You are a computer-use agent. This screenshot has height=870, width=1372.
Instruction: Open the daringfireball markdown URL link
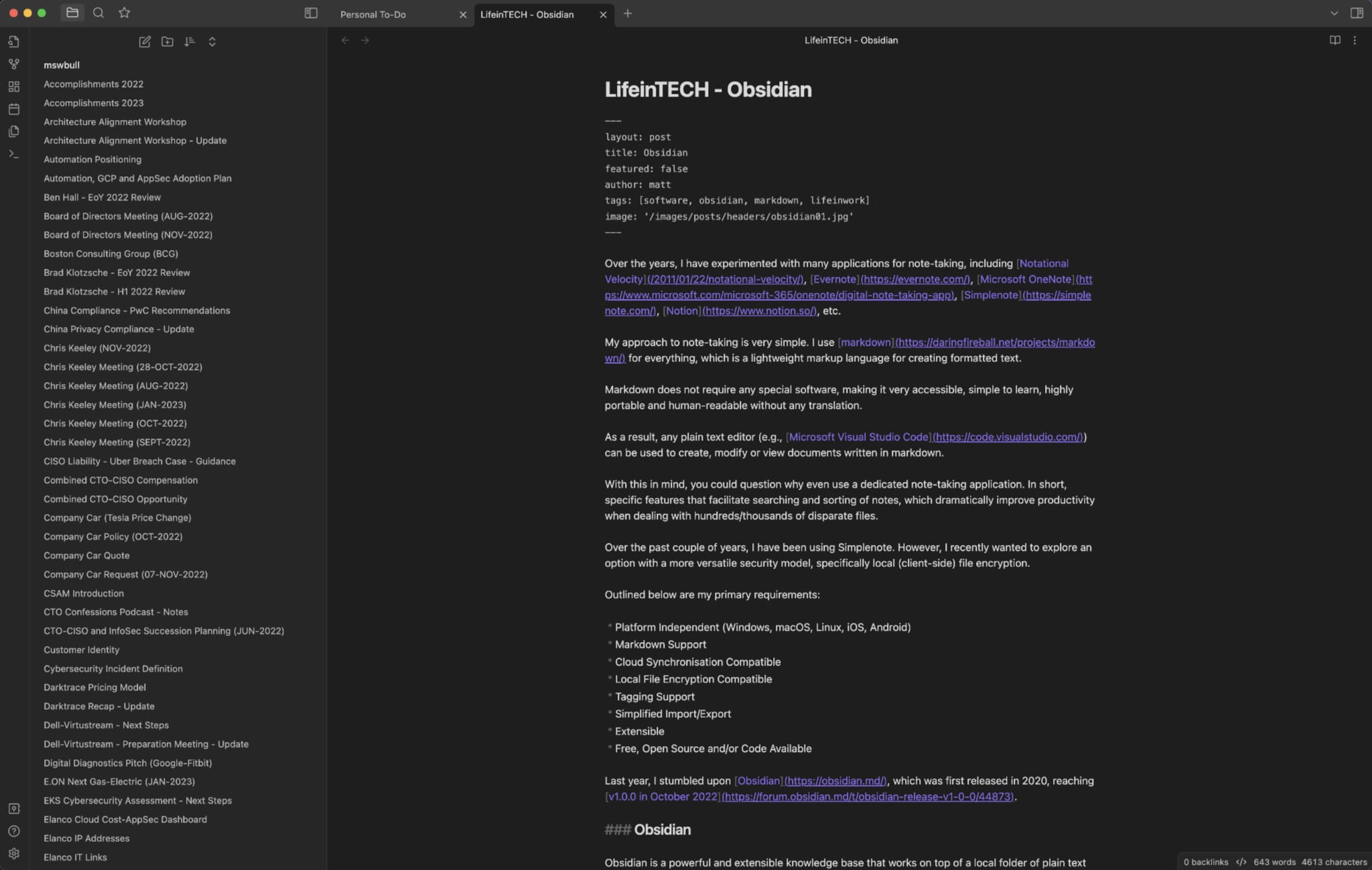pyautogui.click(x=996, y=343)
